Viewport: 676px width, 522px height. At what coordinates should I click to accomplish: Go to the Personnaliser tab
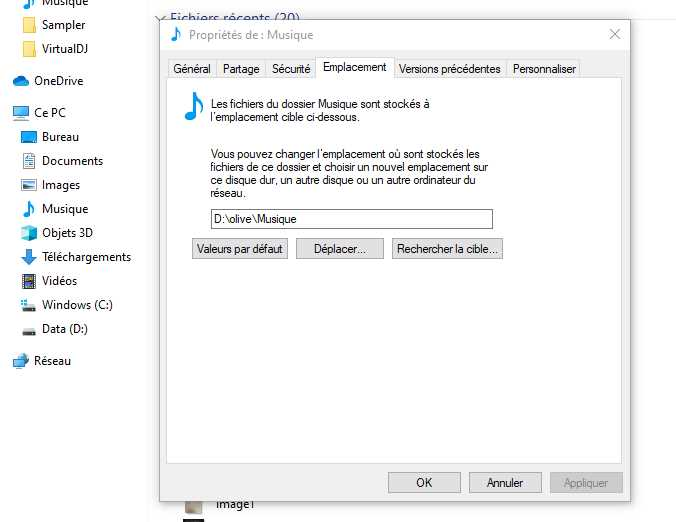(x=543, y=69)
